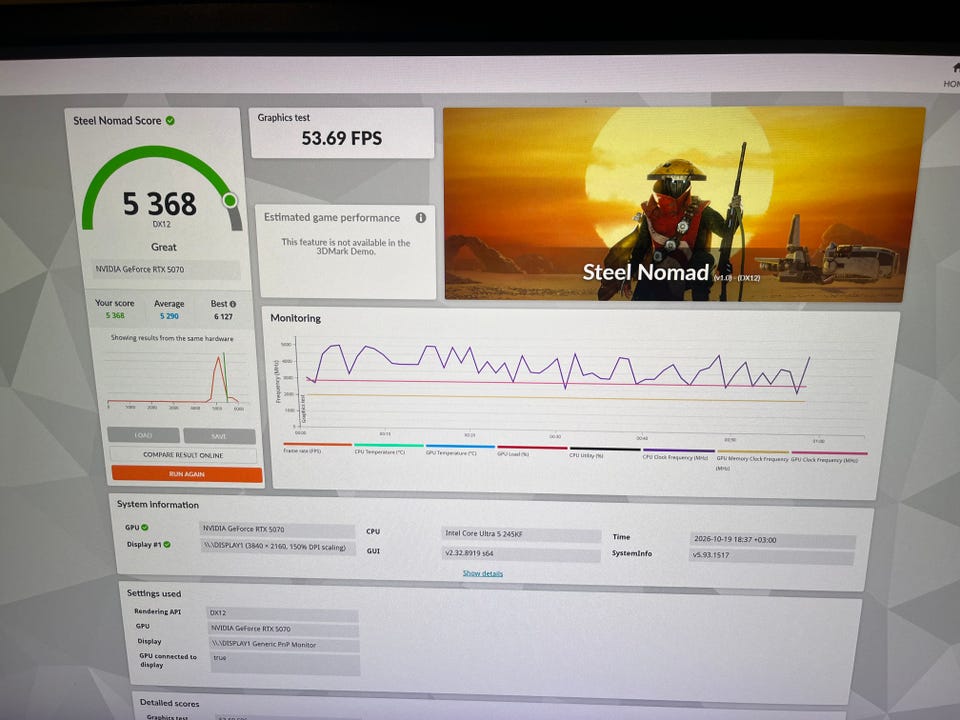This screenshot has width=960, height=720.
Task: Toggle the CPU Temperature legend series
Action: click(x=388, y=449)
